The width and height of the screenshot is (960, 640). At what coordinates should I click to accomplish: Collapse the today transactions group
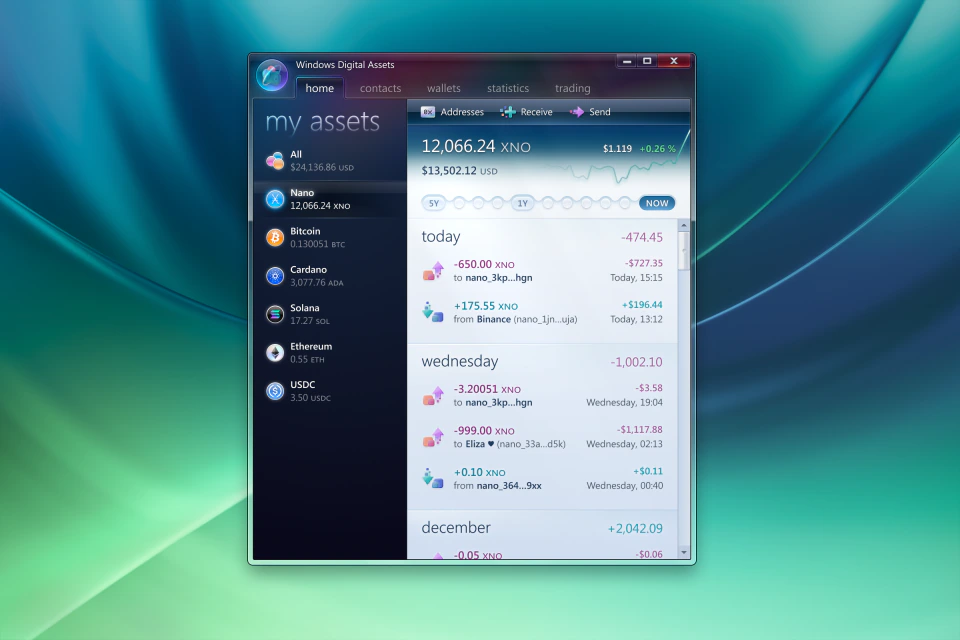coord(441,237)
